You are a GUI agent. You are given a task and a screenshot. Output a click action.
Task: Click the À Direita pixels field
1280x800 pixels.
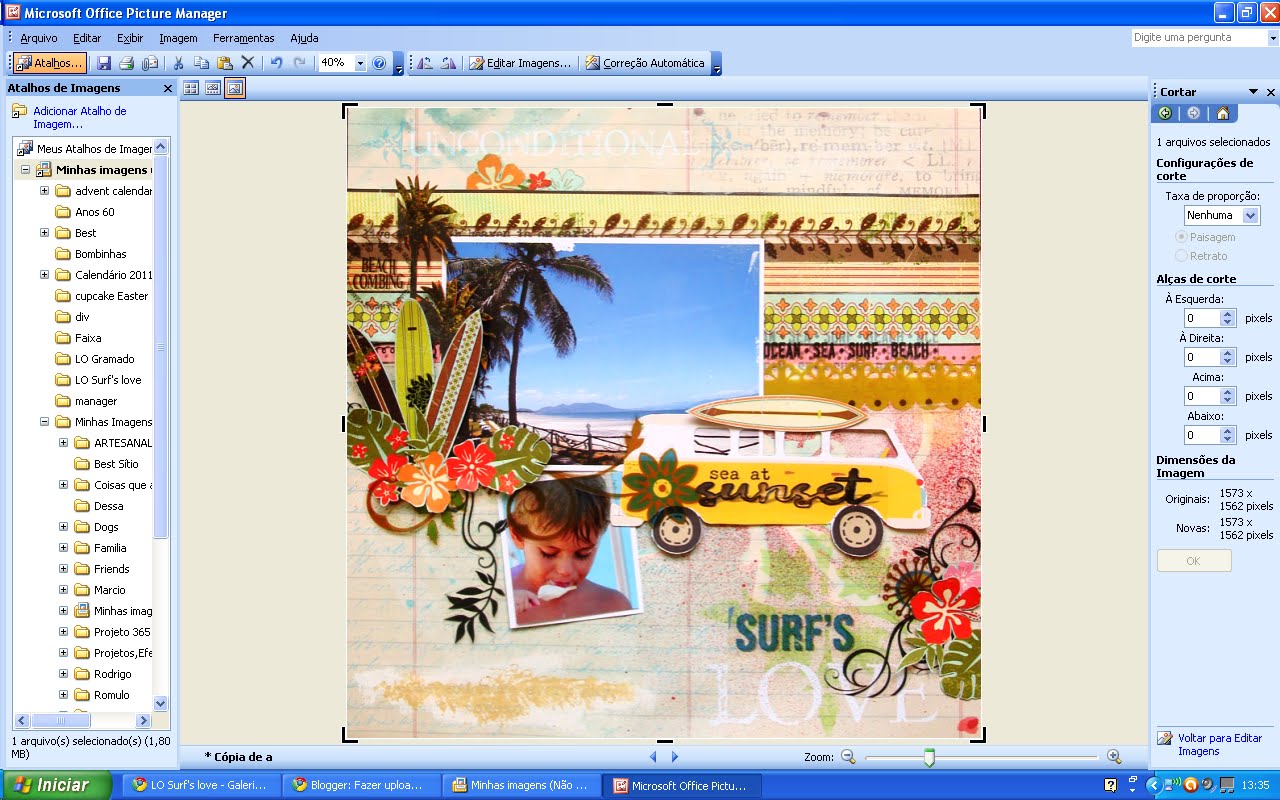1202,357
